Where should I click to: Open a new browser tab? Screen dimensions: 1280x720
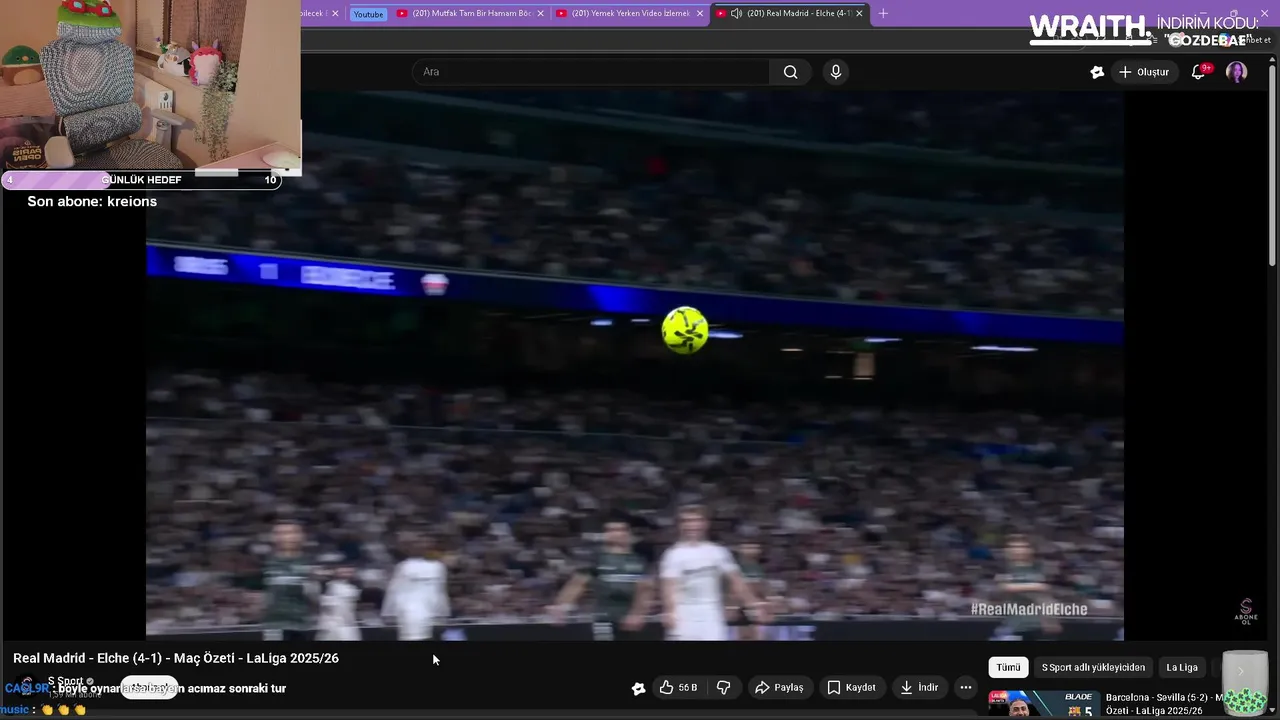pyautogui.click(x=883, y=13)
